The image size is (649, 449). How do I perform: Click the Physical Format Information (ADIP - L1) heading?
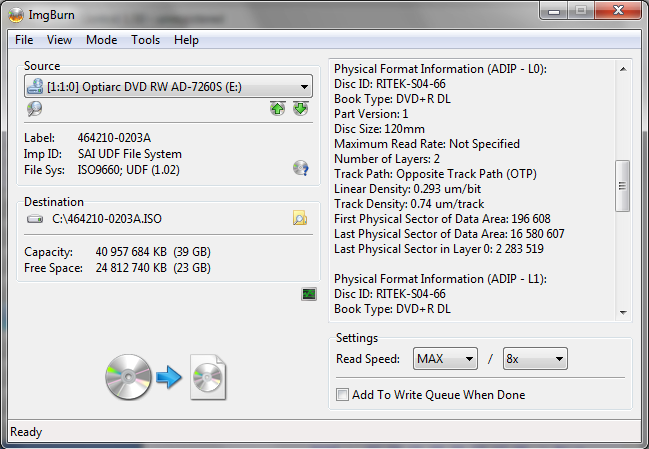pos(440,279)
